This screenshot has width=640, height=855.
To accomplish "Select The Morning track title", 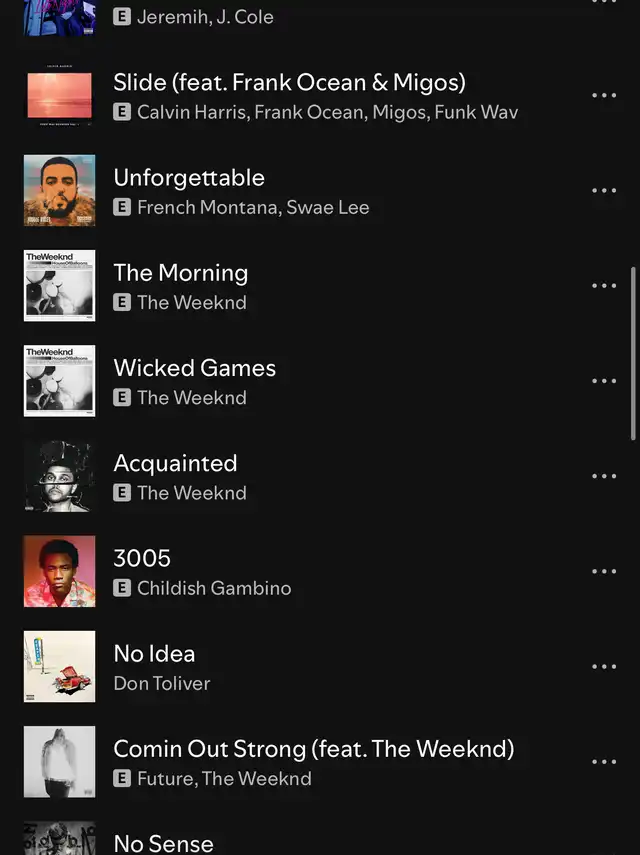I will click(x=180, y=273).
